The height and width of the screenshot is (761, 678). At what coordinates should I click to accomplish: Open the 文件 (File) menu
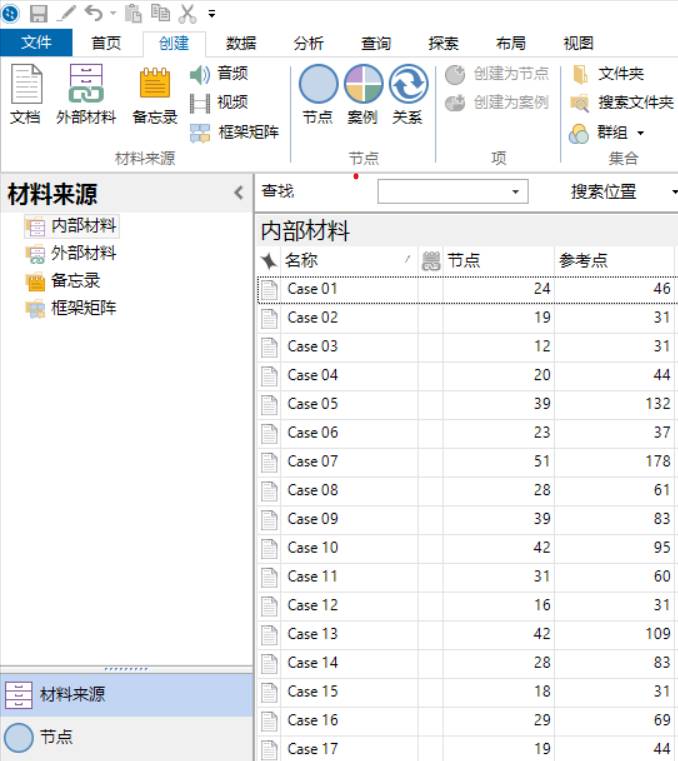(x=36, y=43)
